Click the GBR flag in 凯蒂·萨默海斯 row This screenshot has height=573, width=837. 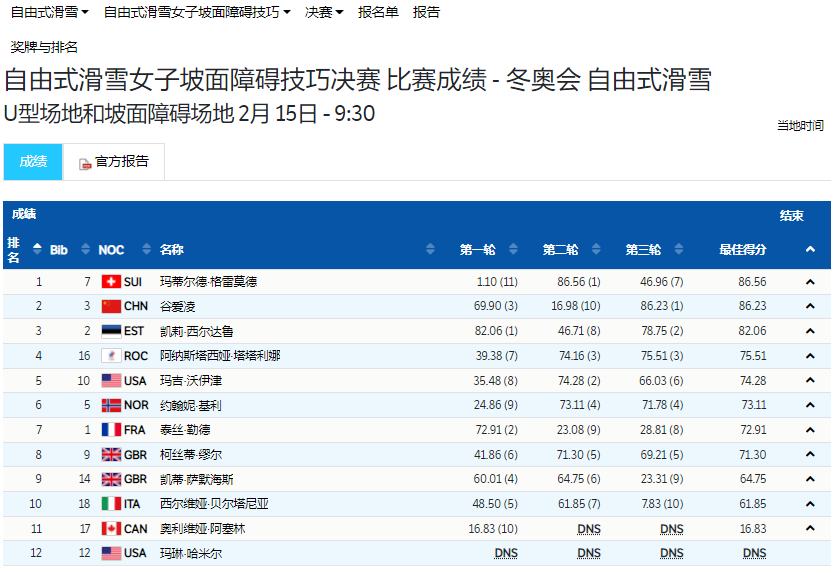click(x=111, y=479)
